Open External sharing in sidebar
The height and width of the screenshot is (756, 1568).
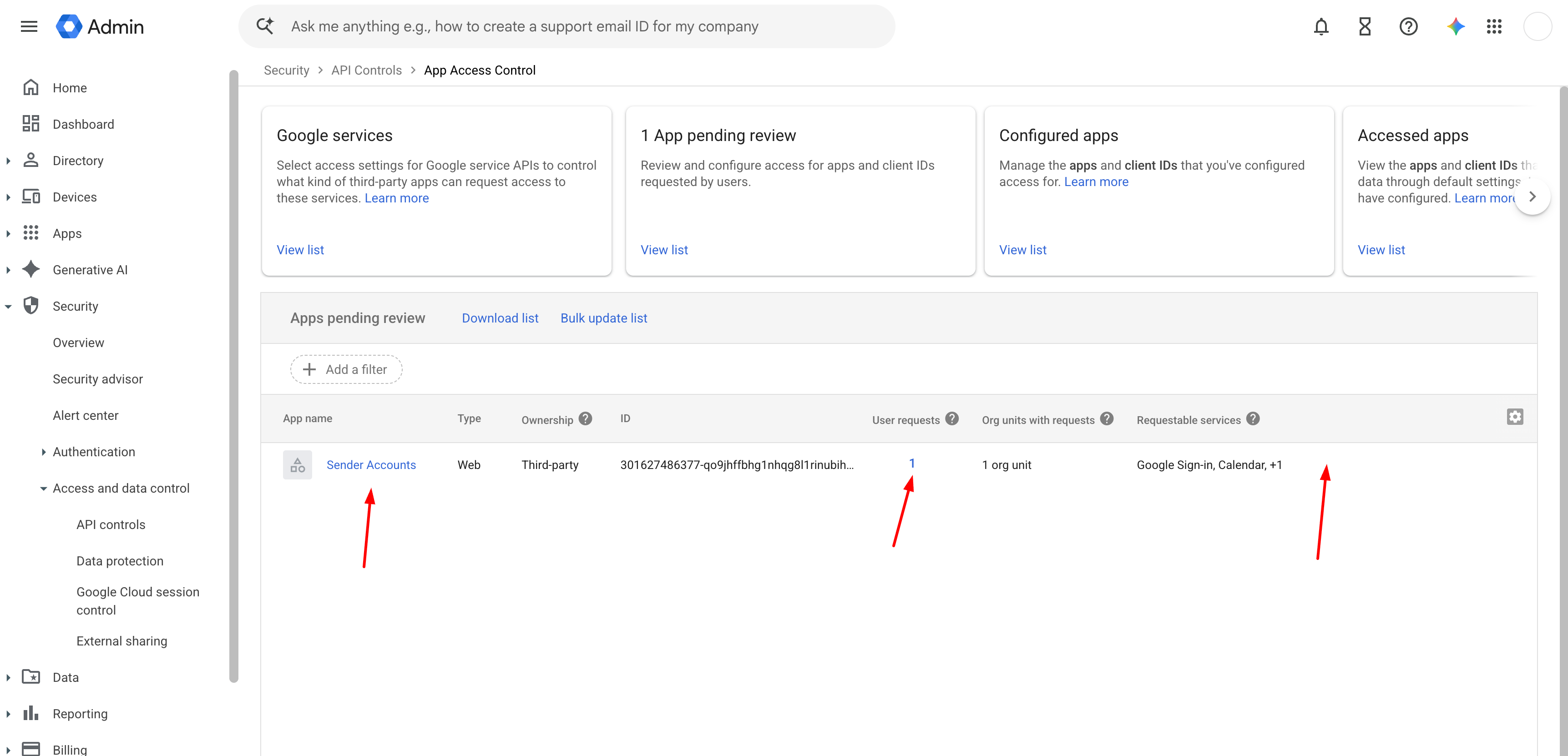pyautogui.click(x=122, y=641)
